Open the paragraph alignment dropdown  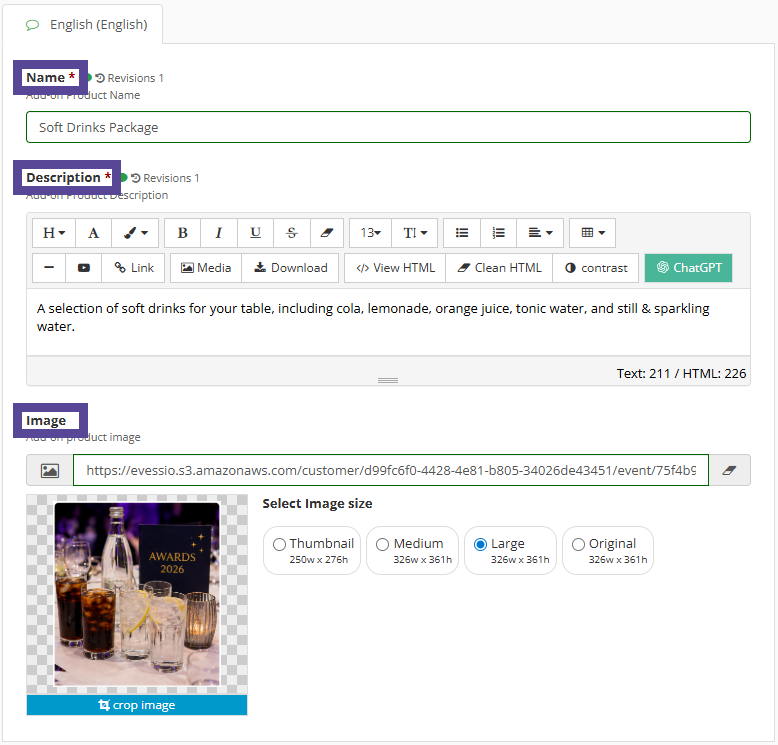[x=540, y=233]
